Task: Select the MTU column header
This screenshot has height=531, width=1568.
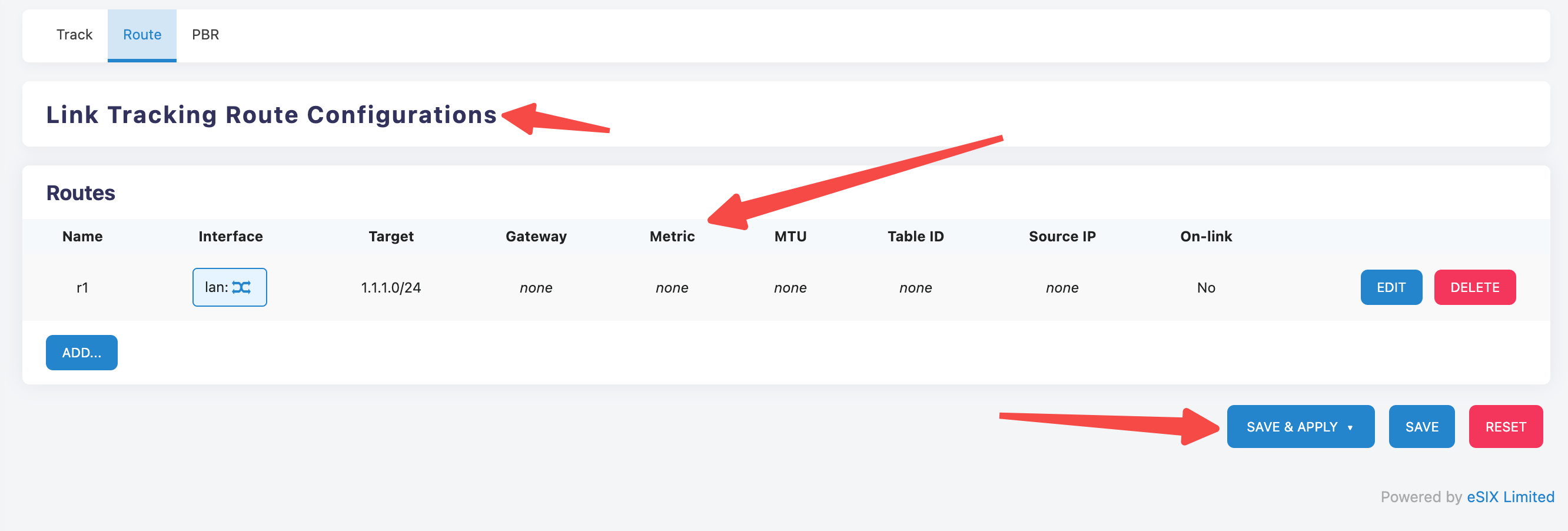Action: pyautogui.click(x=790, y=236)
